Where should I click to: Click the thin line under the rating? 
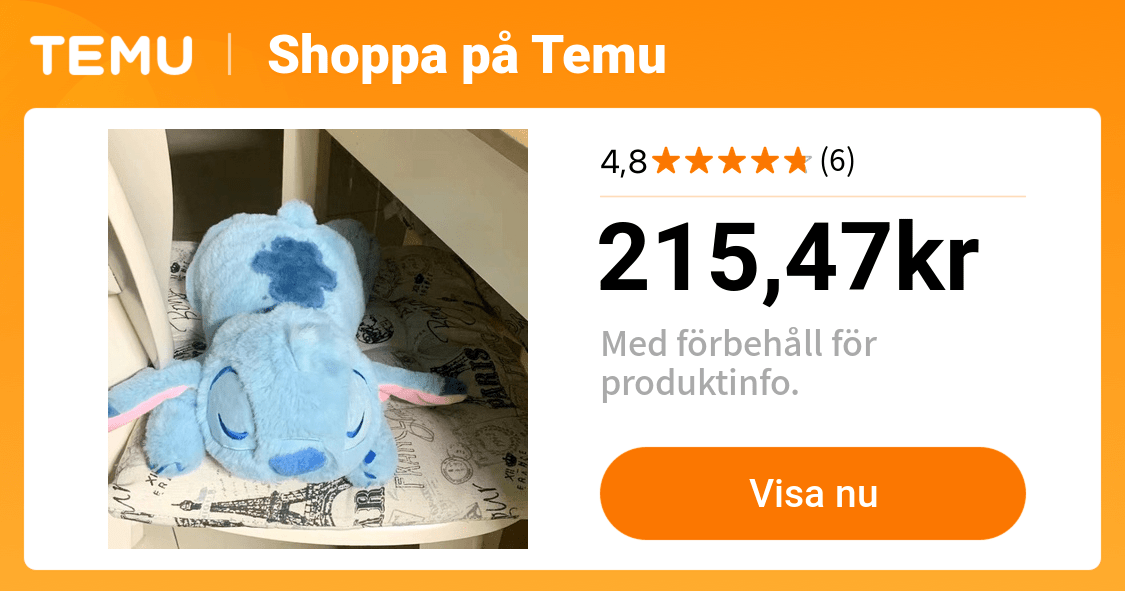tap(813, 196)
